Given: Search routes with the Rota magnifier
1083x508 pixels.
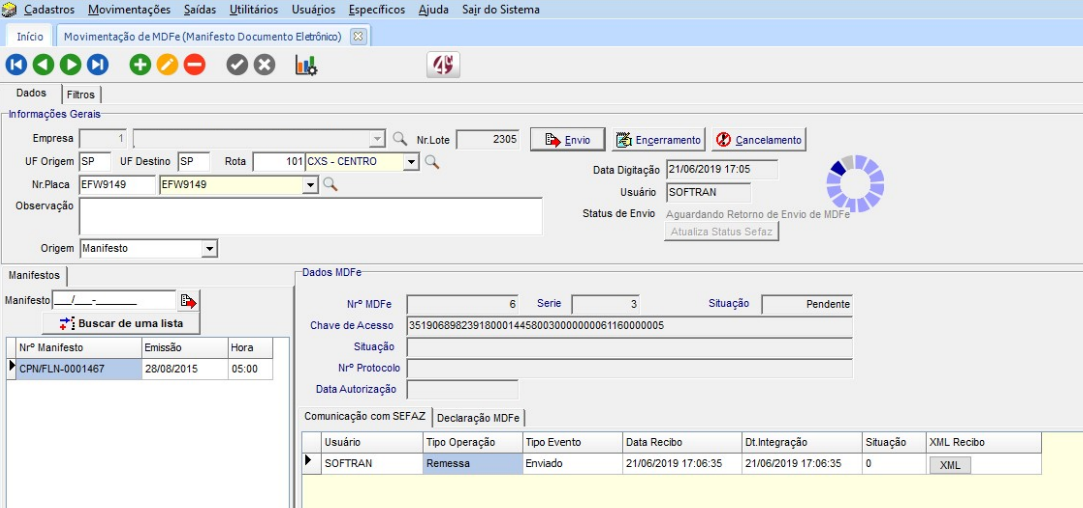Looking at the screenshot, I should (x=432, y=161).
